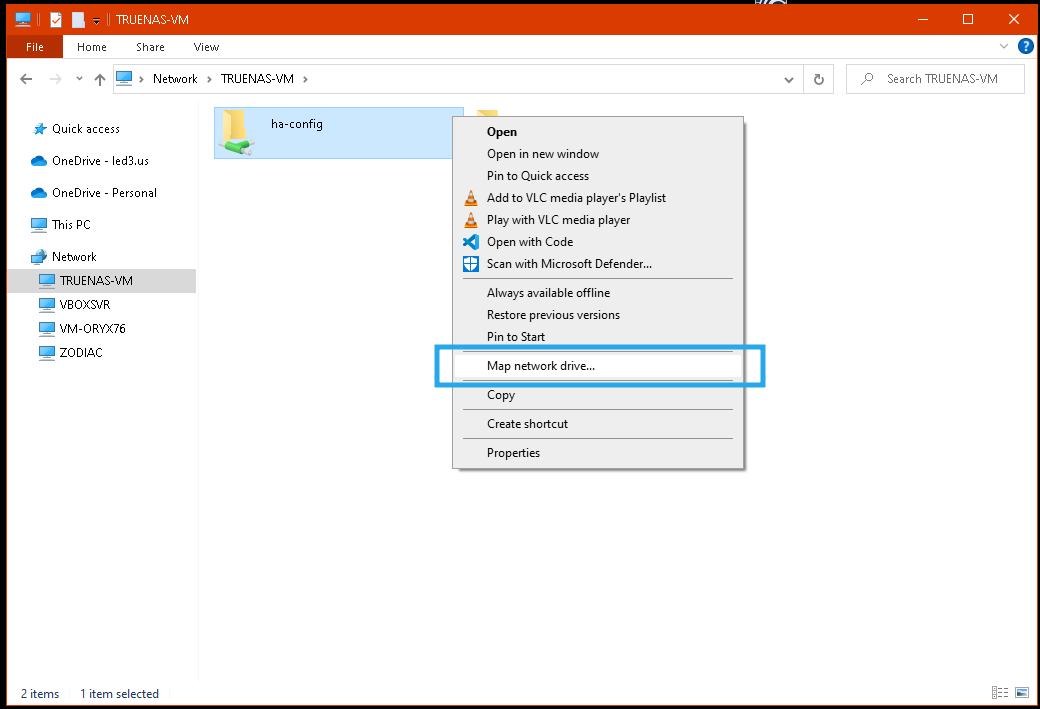This screenshot has width=1040, height=709.
Task: Select OneDrive - led3.us in sidebar
Action: pos(90,161)
